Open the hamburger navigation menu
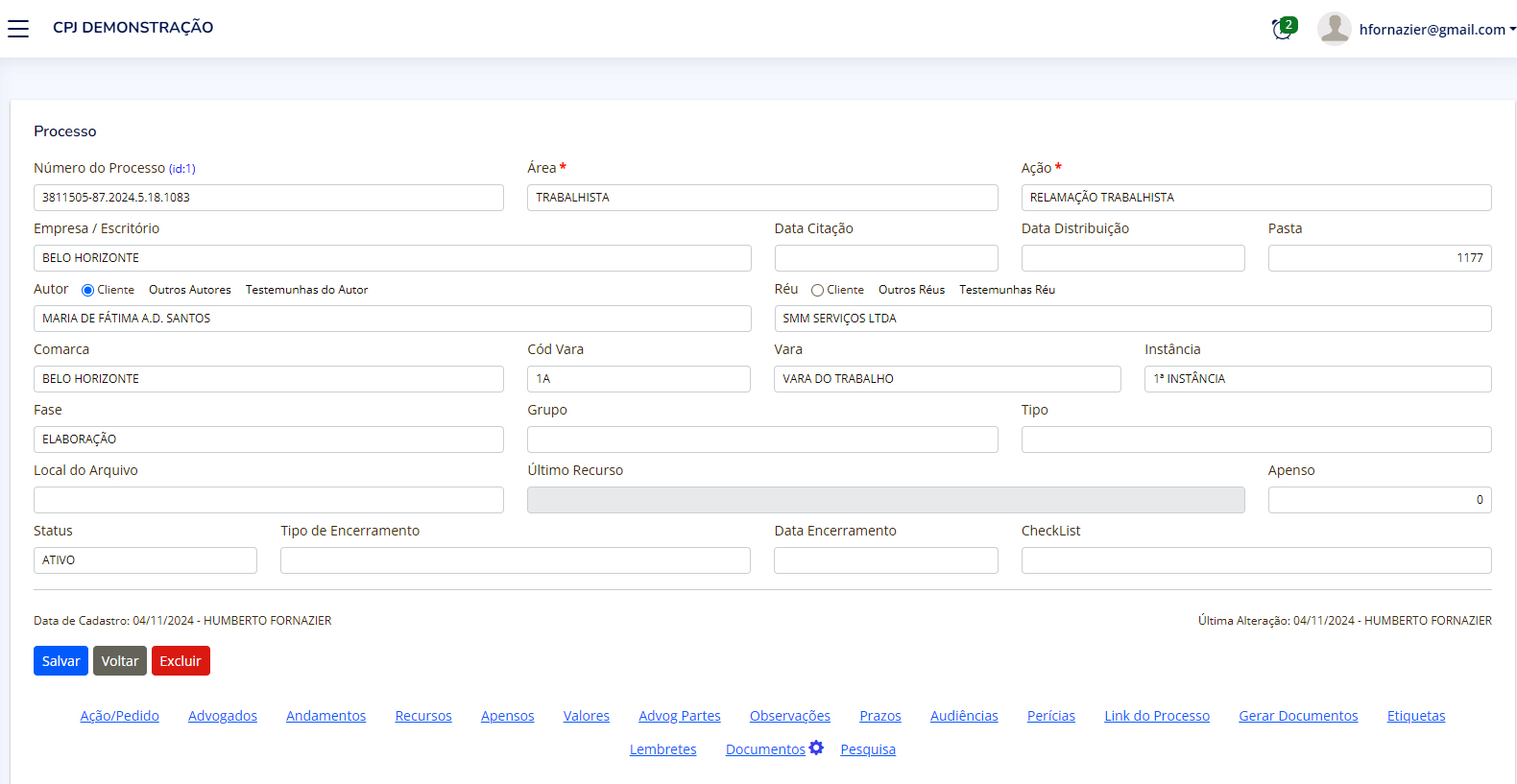The width and height of the screenshot is (1517, 784). [x=18, y=29]
